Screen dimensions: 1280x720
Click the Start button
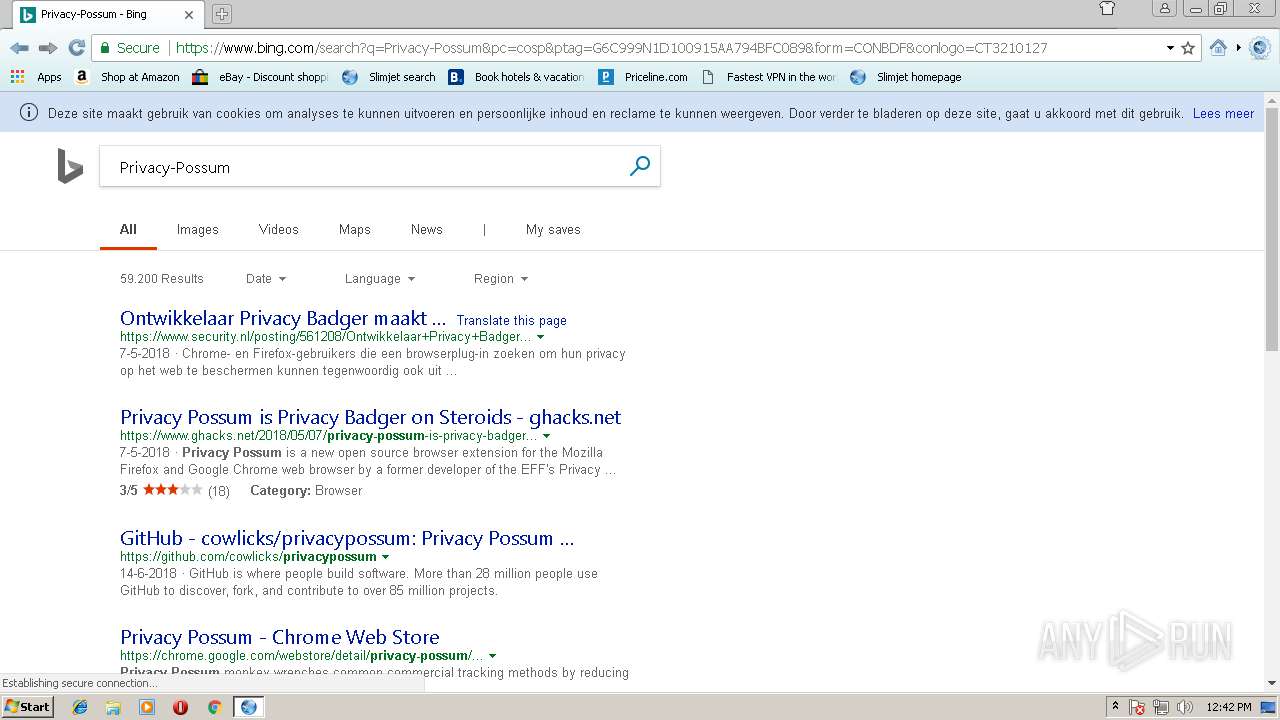coord(28,707)
